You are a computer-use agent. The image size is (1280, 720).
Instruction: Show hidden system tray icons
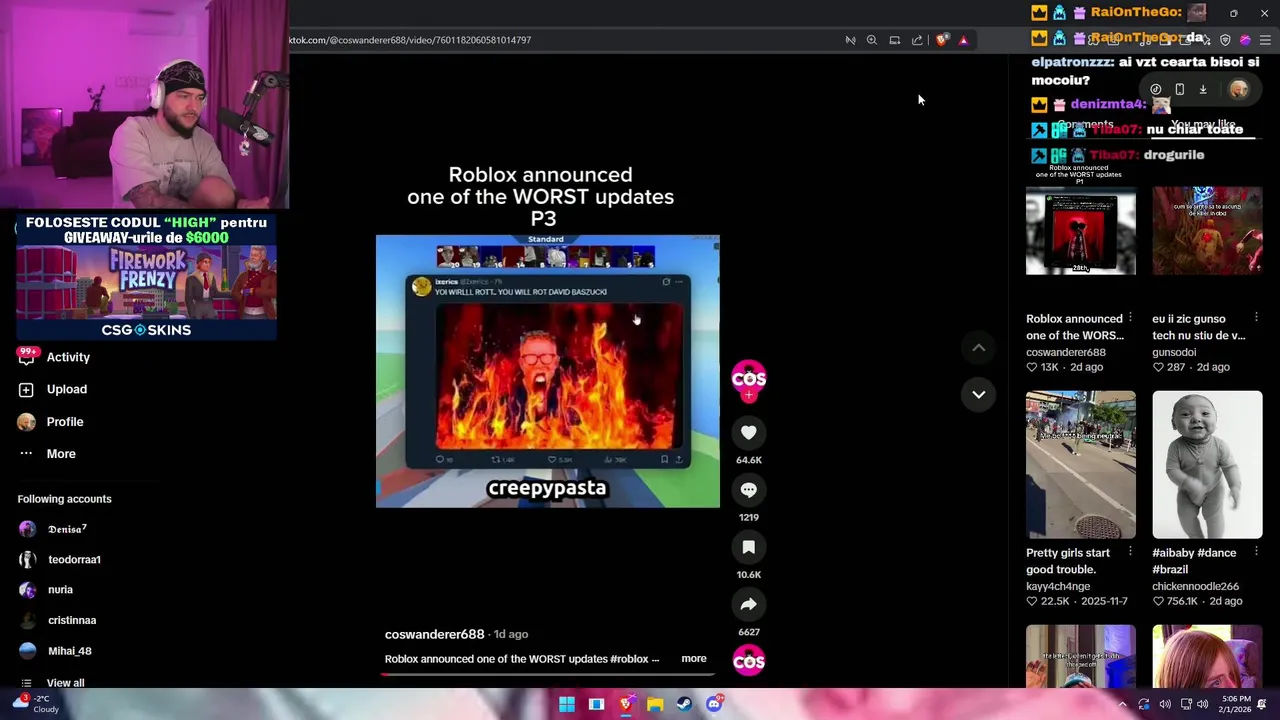[1122, 704]
